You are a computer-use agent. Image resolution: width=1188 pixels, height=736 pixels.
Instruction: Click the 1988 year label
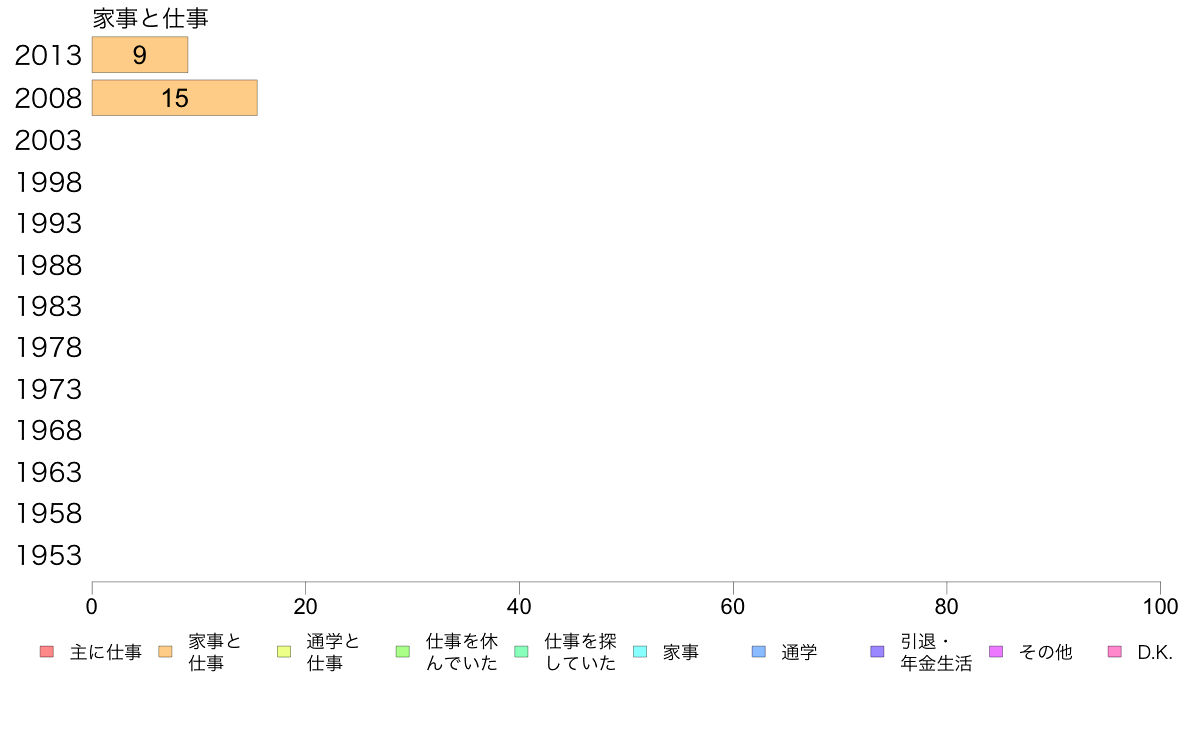48,266
